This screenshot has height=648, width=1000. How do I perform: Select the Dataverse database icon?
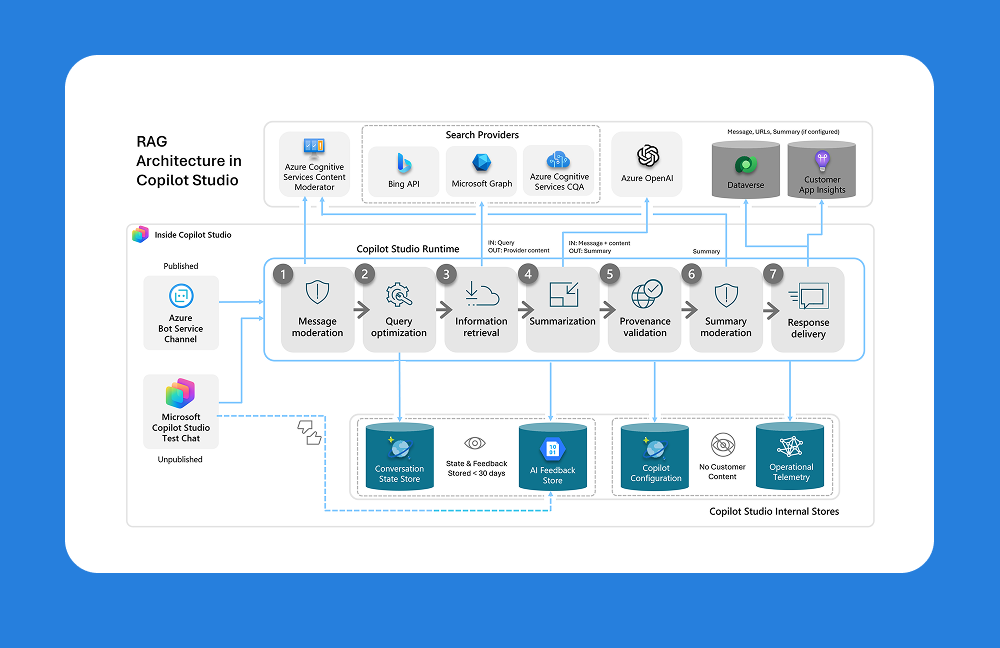(x=746, y=165)
